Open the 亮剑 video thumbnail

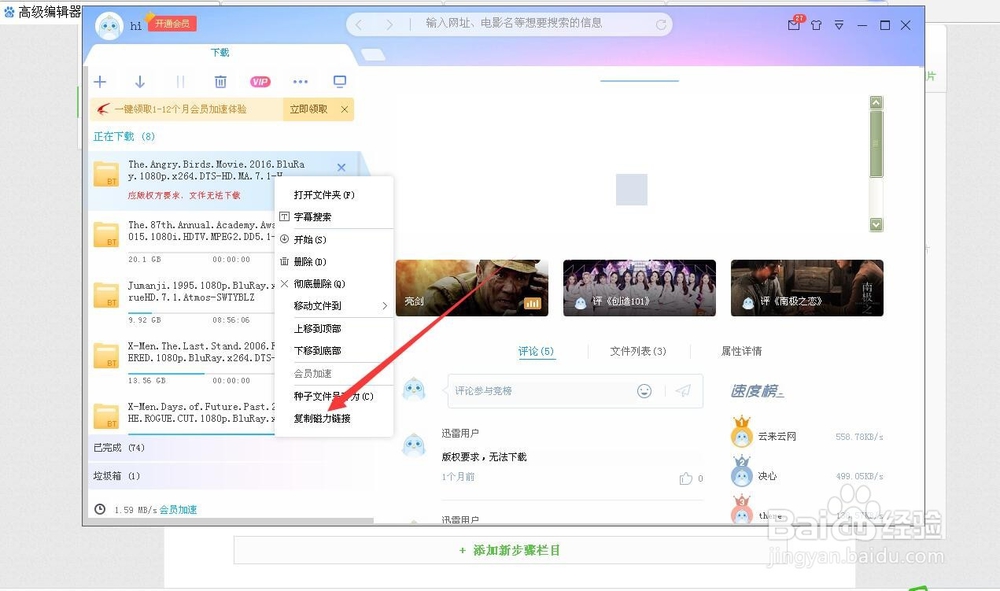pos(472,288)
